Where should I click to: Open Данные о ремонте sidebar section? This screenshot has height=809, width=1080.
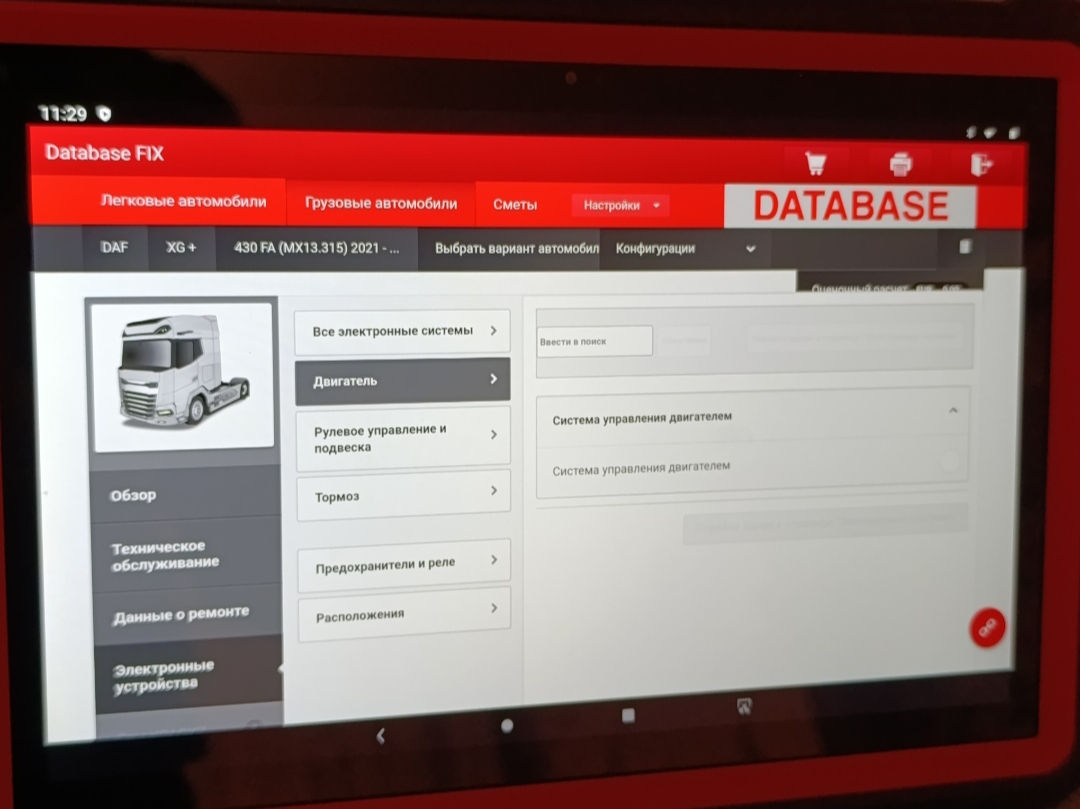187,613
